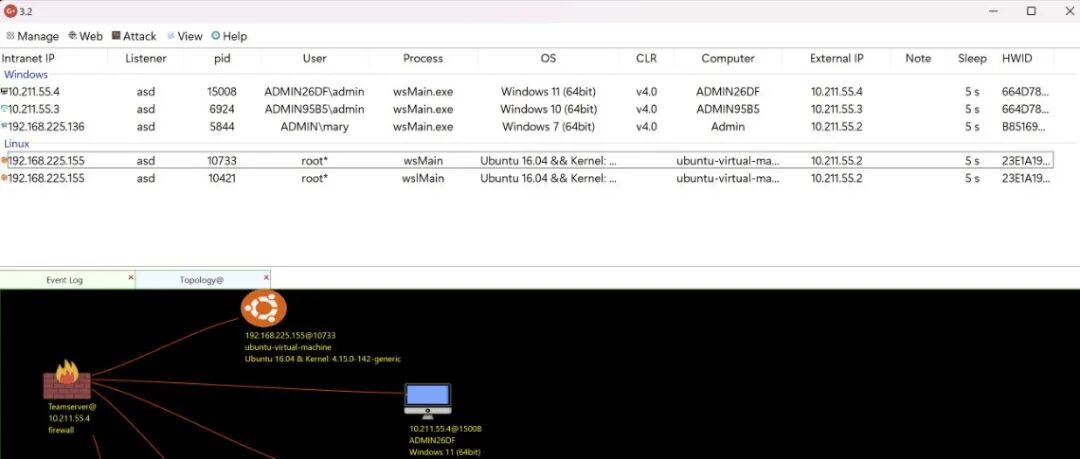Viewport: 1080px width, 459px height.
Task: Click Windows 10 (64bit) OS cell
Action: tap(548, 109)
